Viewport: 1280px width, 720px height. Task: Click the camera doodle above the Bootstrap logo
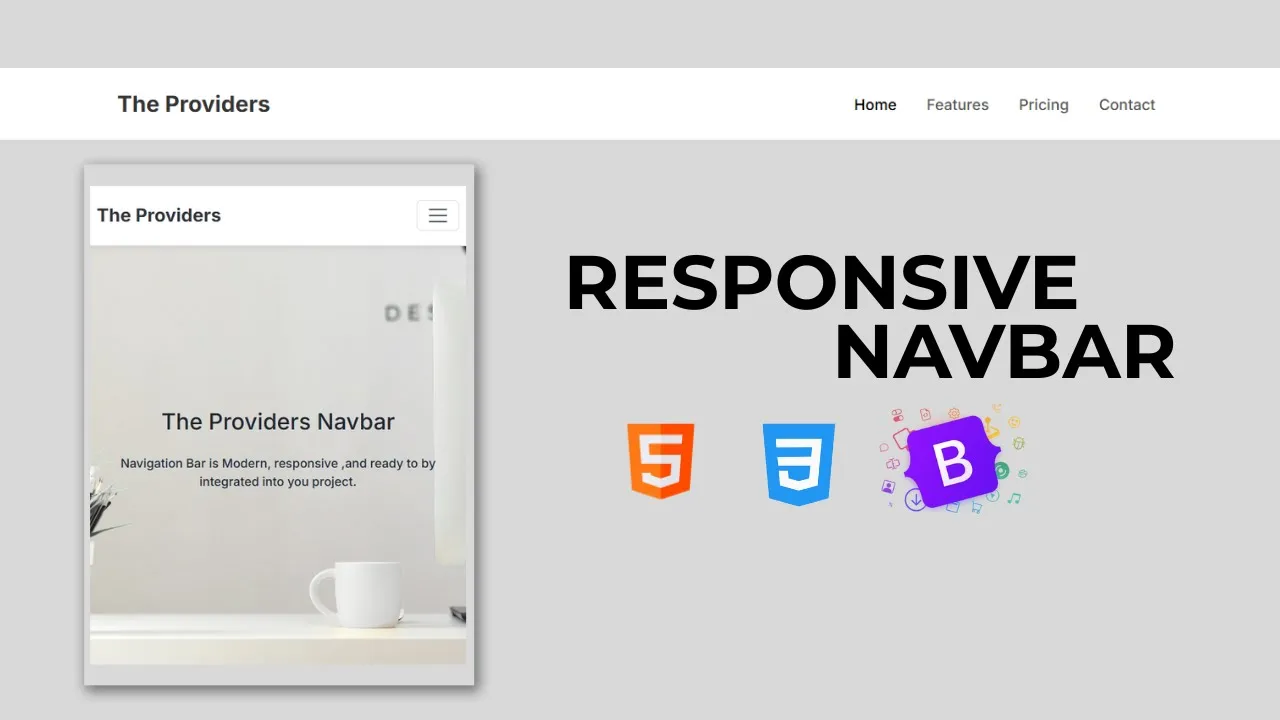(x=924, y=413)
